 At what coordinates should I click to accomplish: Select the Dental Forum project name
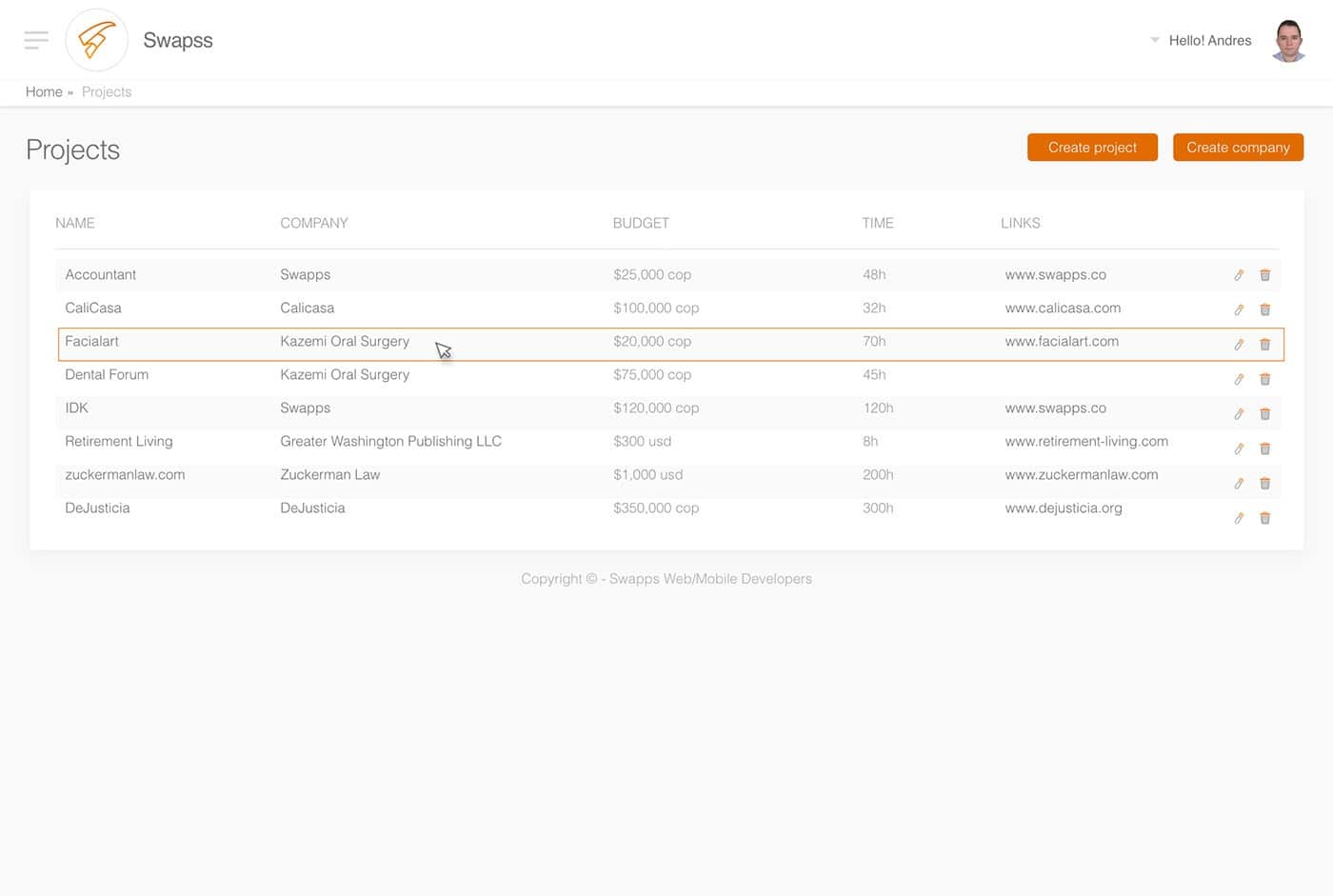(x=107, y=374)
